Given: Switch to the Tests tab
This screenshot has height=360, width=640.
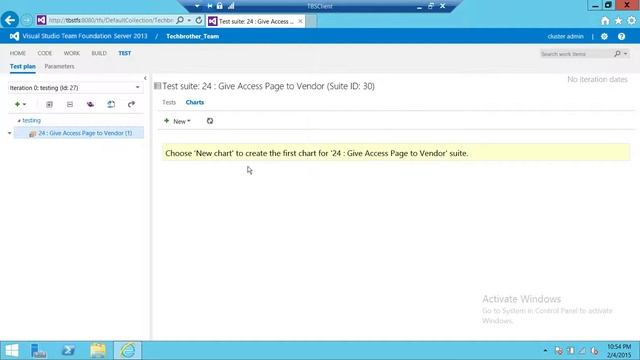Looking at the screenshot, I should (x=169, y=102).
